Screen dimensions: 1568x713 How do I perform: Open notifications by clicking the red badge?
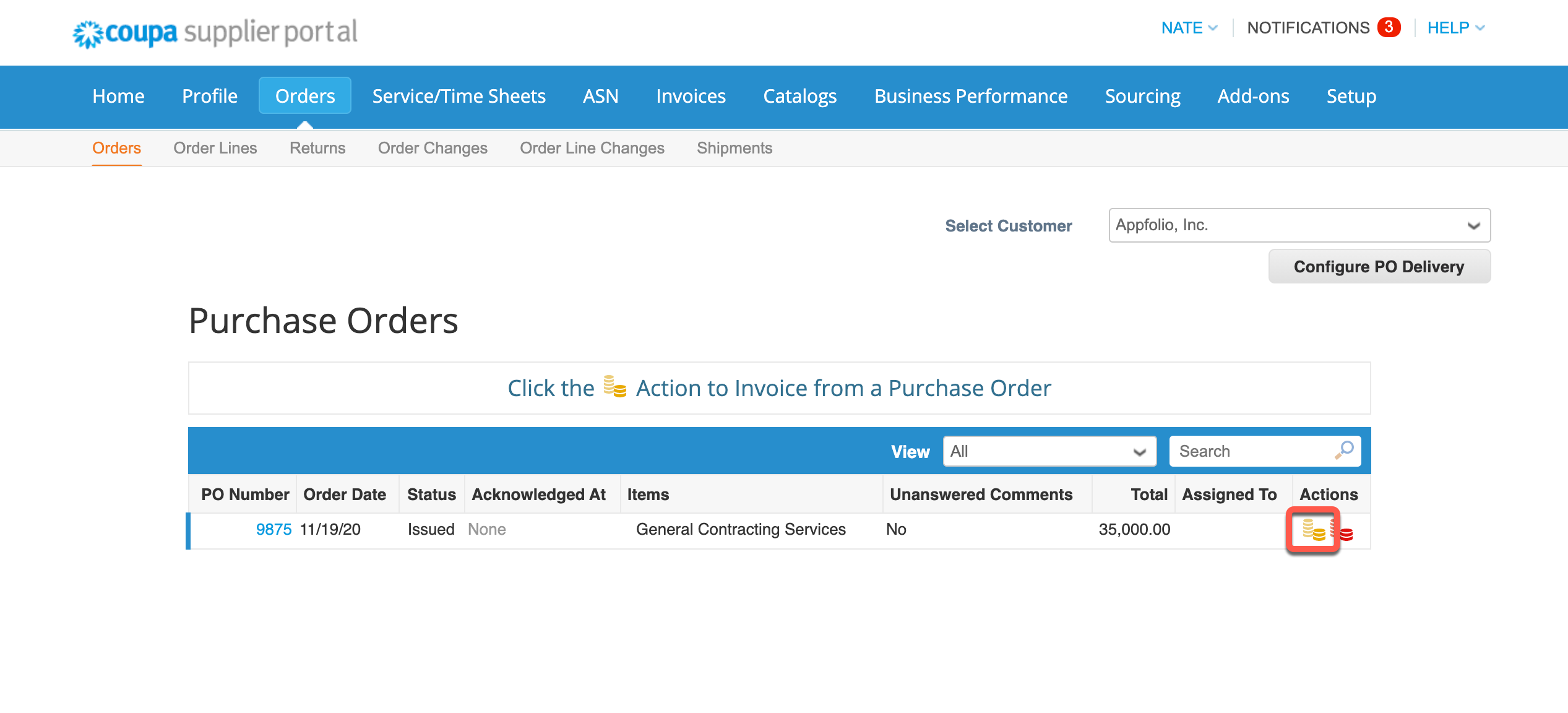click(1388, 27)
